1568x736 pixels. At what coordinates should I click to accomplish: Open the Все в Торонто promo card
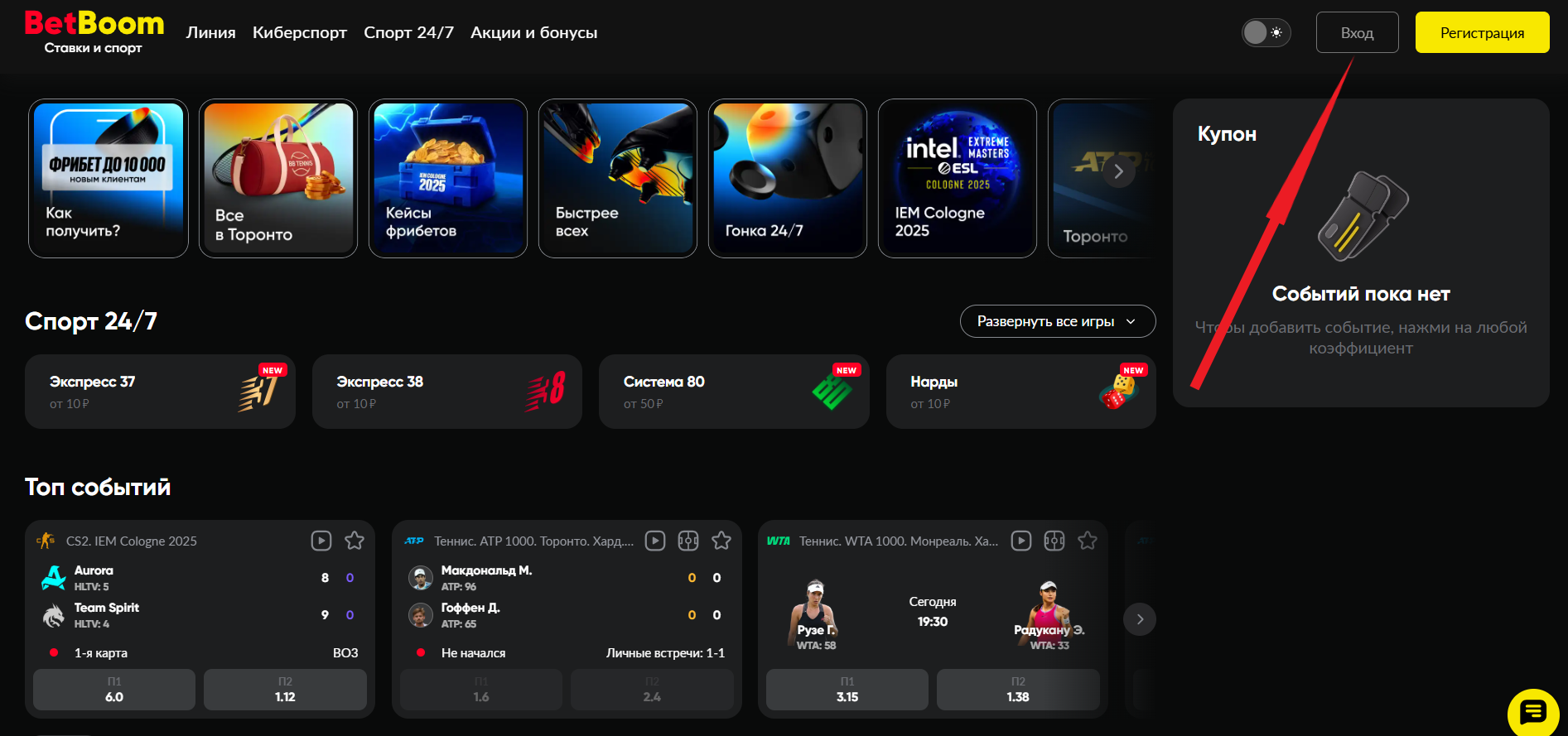[x=278, y=178]
